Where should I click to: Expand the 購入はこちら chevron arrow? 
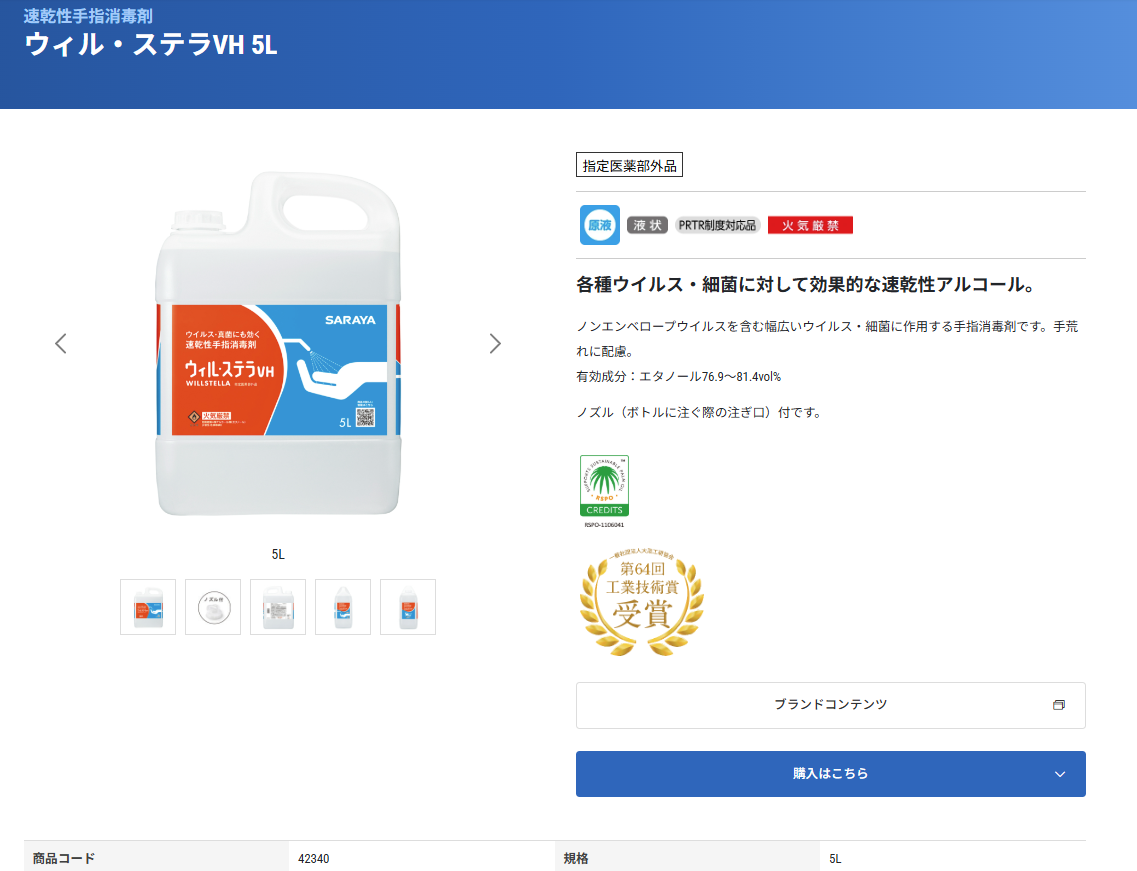click(1060, 774)
